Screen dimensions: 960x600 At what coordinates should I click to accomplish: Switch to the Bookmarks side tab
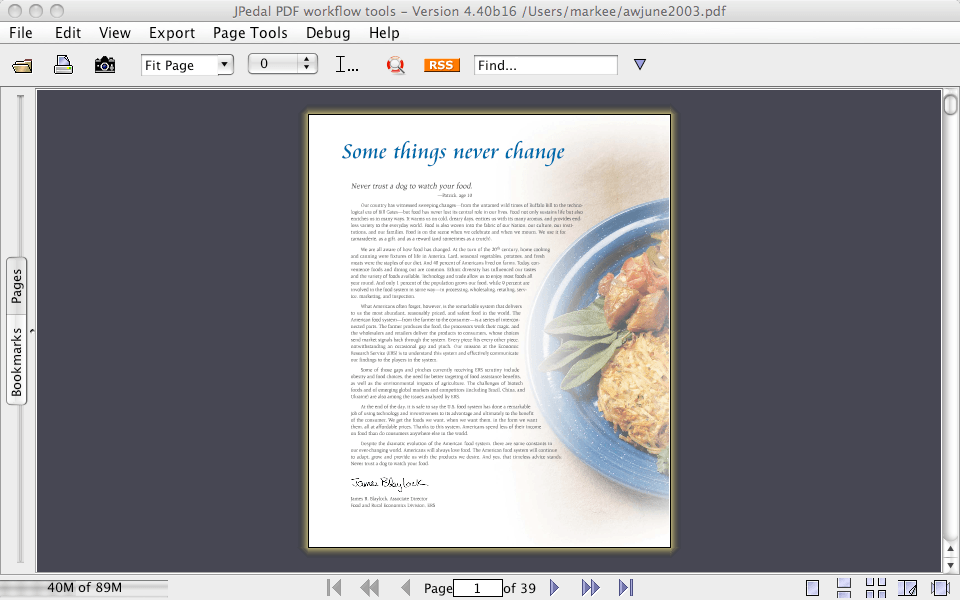pos(17,363)
